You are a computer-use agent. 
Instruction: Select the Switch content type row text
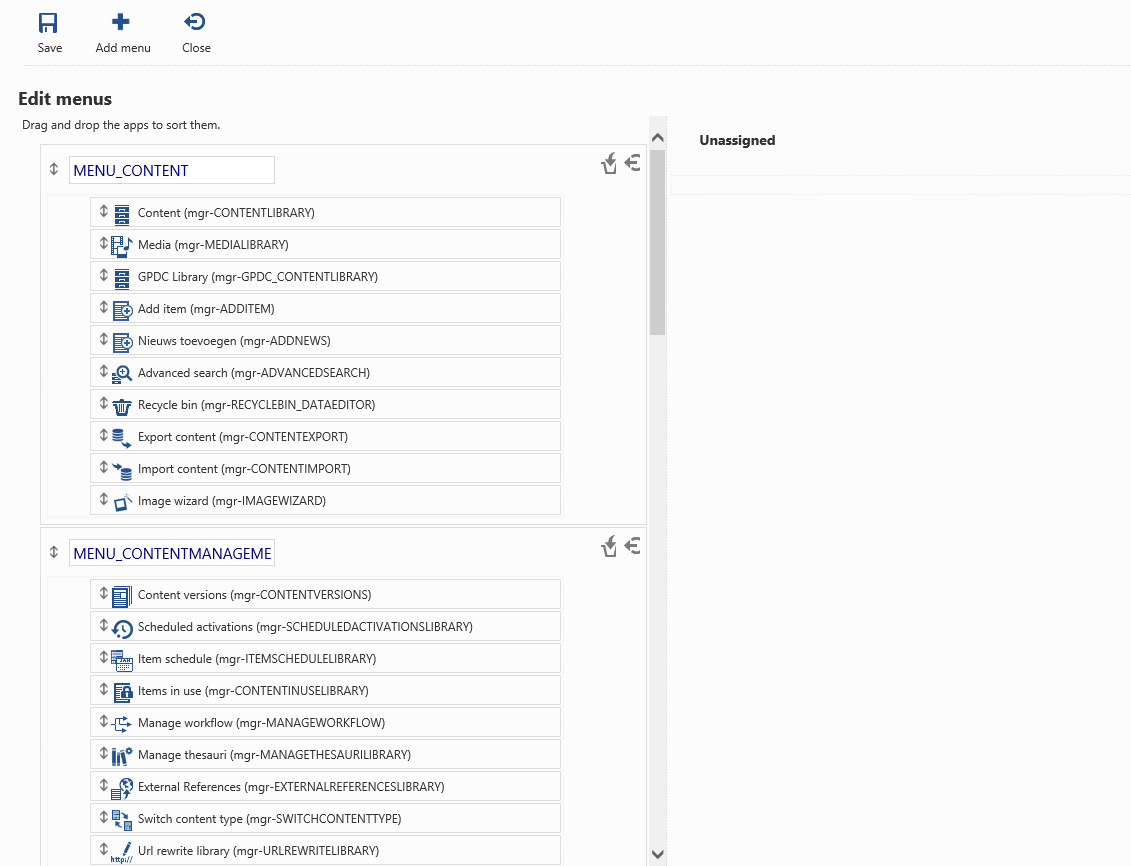point(270,818)
